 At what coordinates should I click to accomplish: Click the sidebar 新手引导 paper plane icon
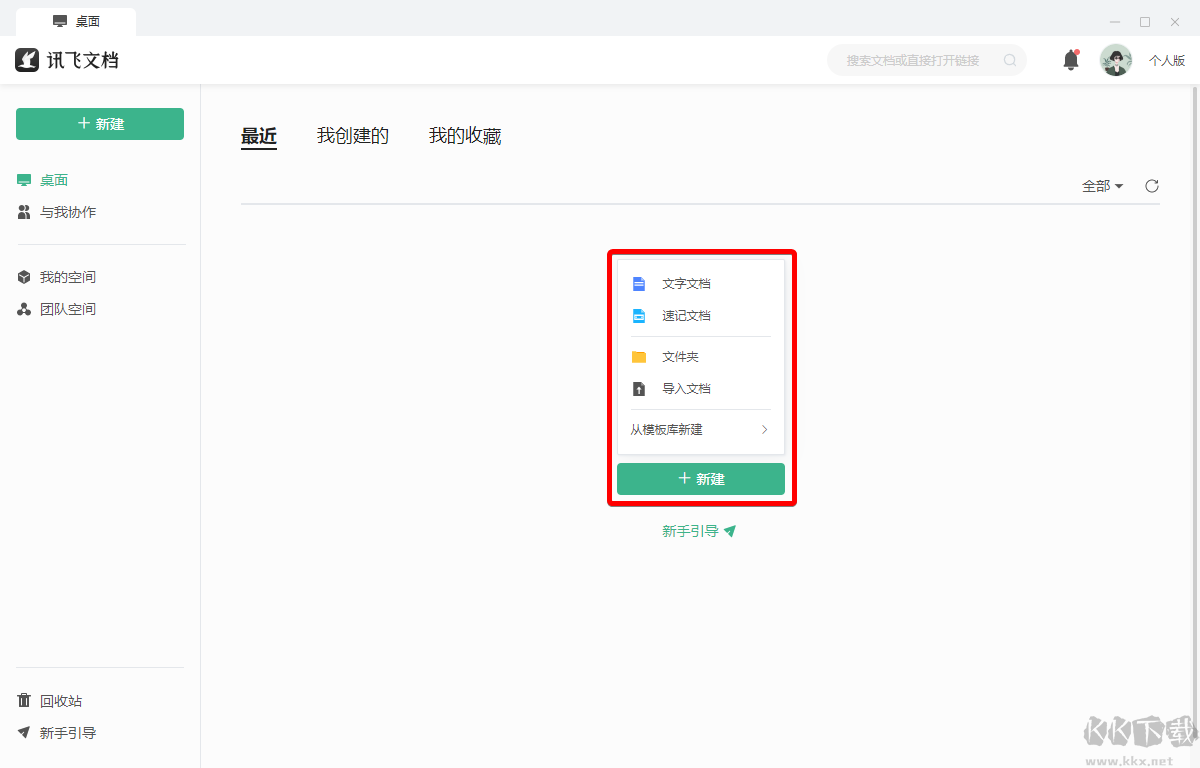click(x=24, y=733)
